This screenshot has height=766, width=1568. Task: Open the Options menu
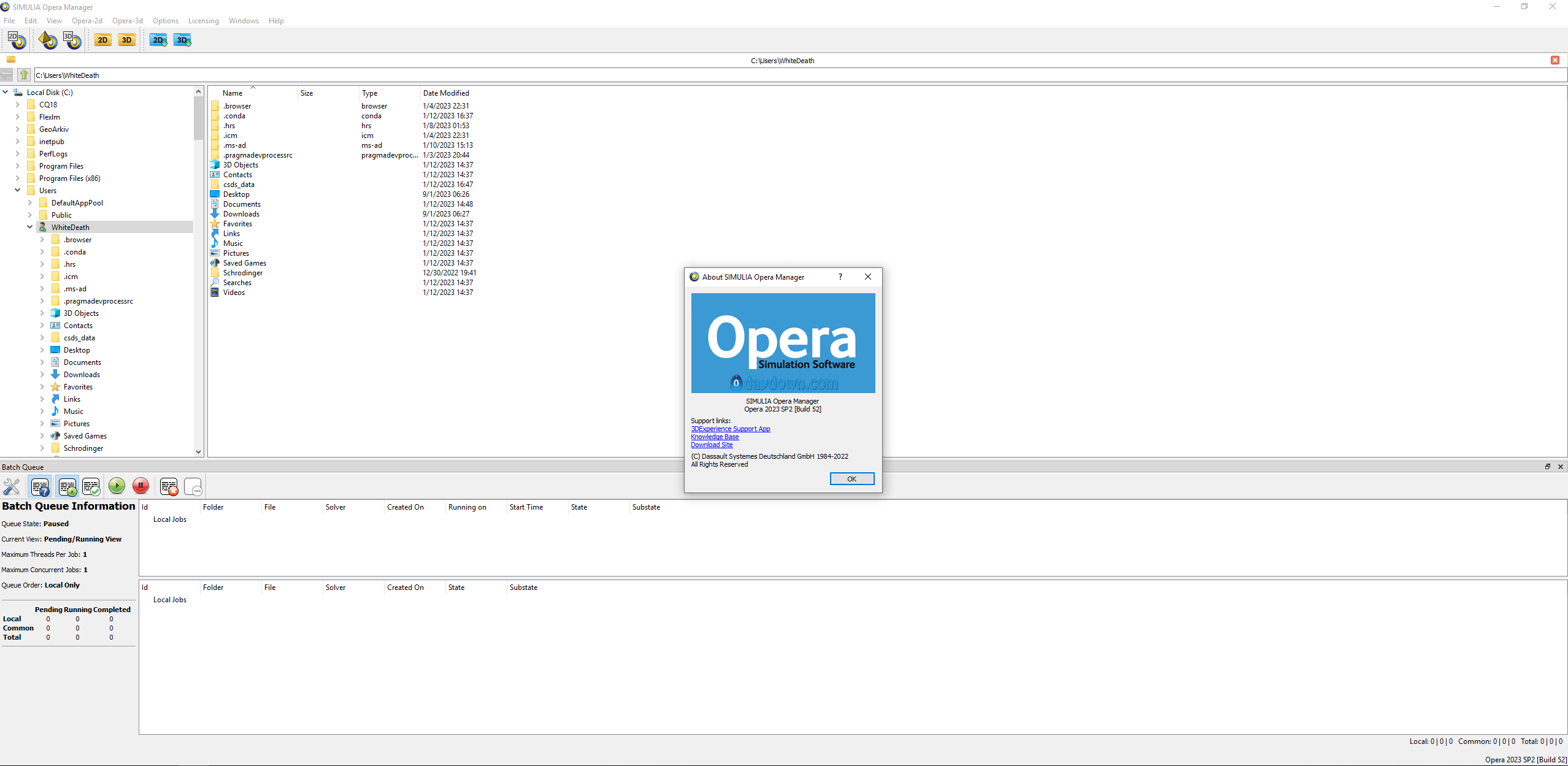click(x=166, y=20)
